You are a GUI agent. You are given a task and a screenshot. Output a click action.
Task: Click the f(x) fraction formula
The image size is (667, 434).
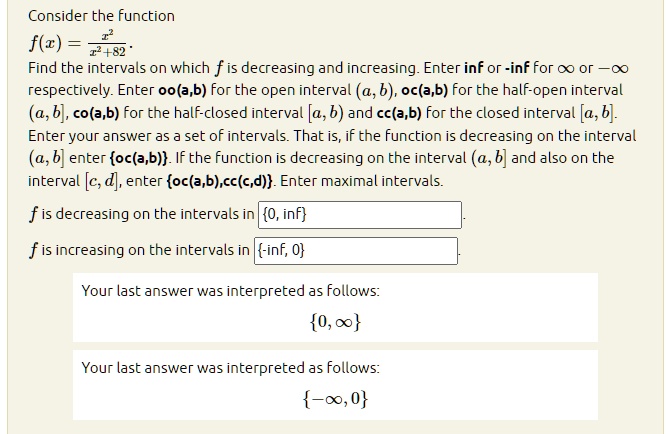pos(80,43)
